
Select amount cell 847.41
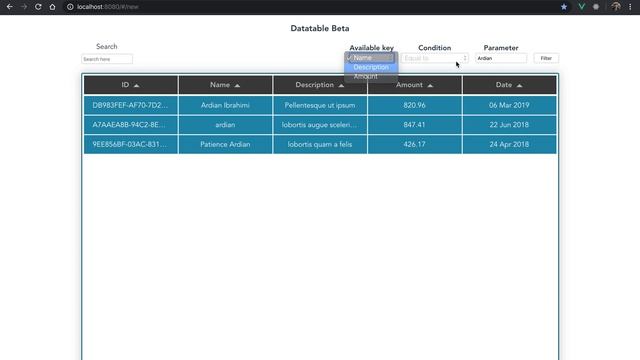click(x=415, y=125)
